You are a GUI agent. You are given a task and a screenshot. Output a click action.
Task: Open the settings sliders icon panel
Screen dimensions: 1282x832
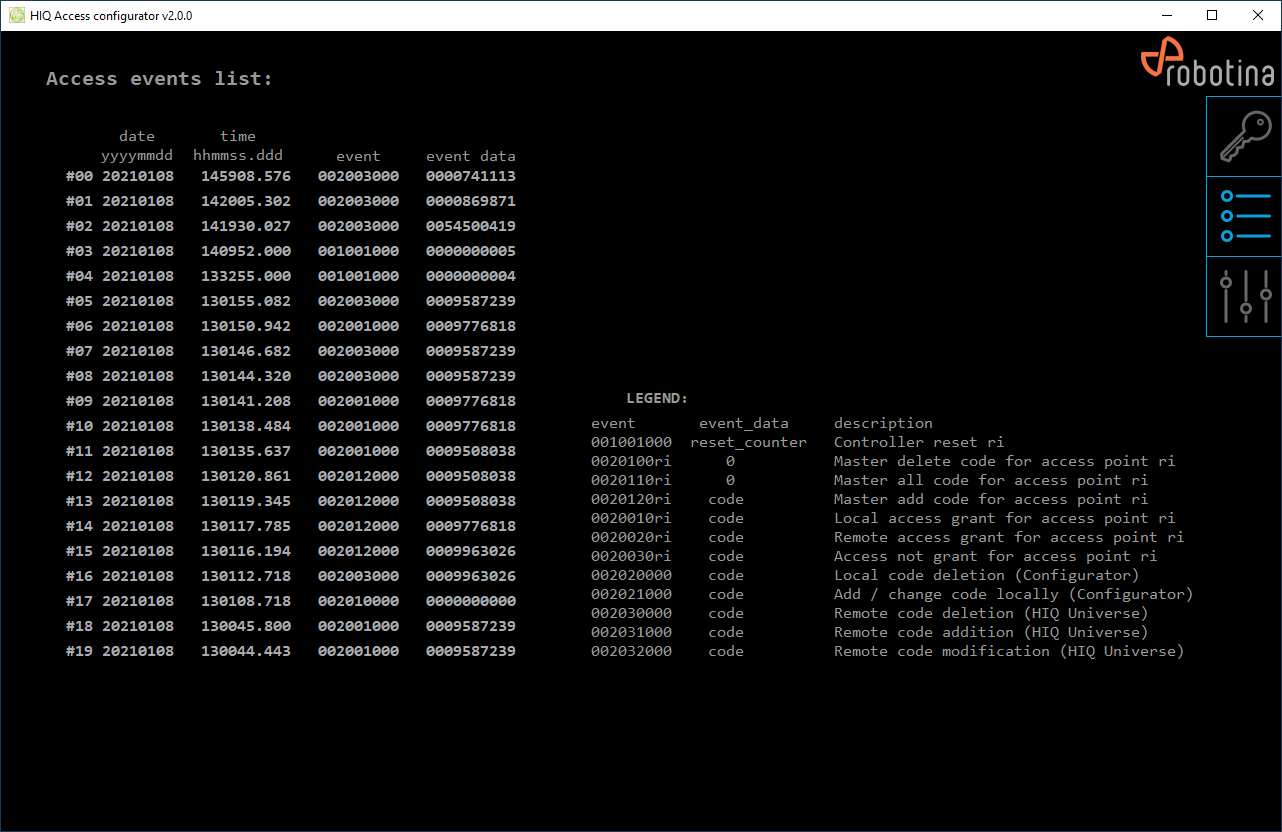[x=1244, y=296]
